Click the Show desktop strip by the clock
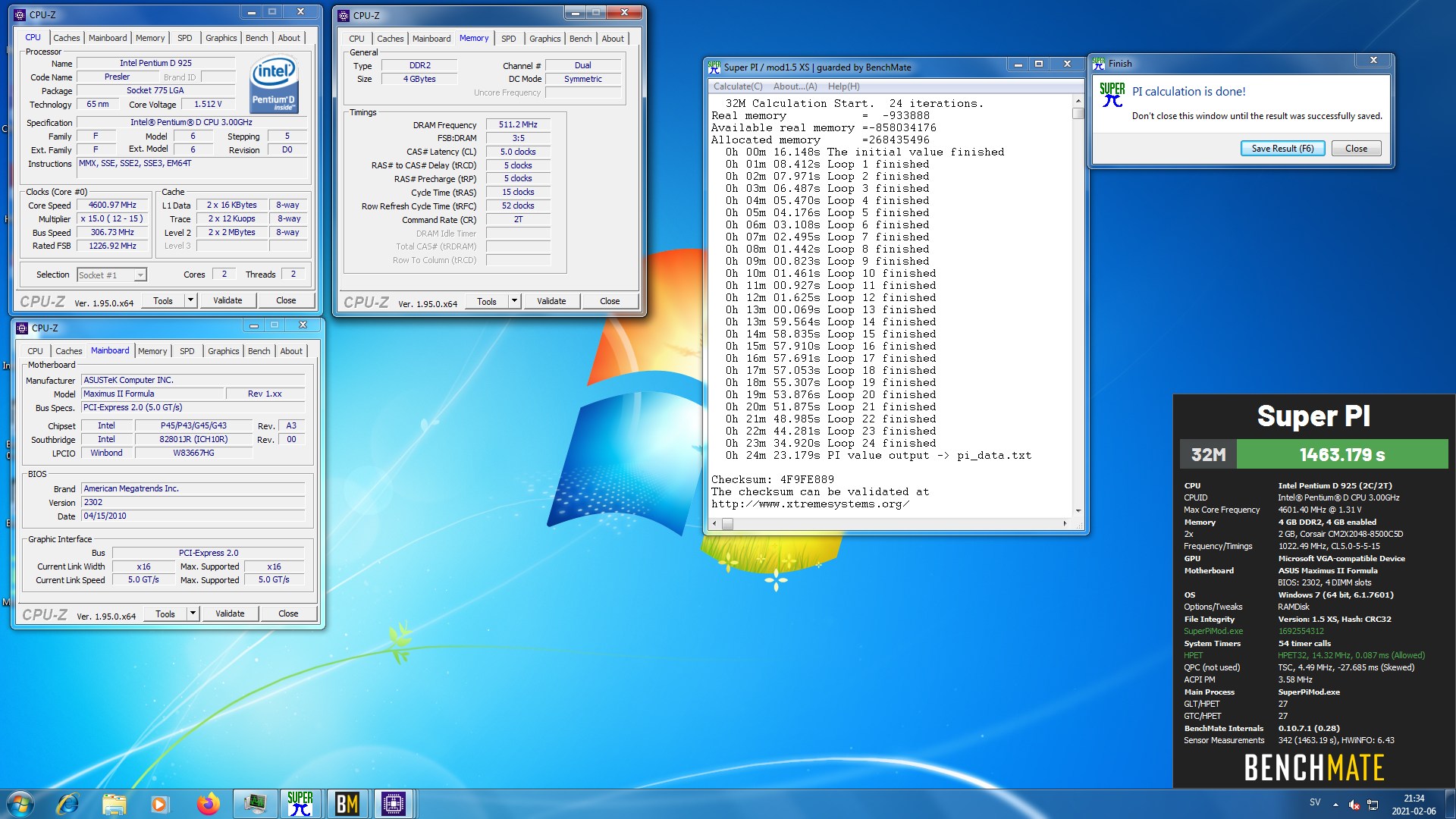The width and height of the screenshot is (1456, 819). click(x=1450, y=805)
